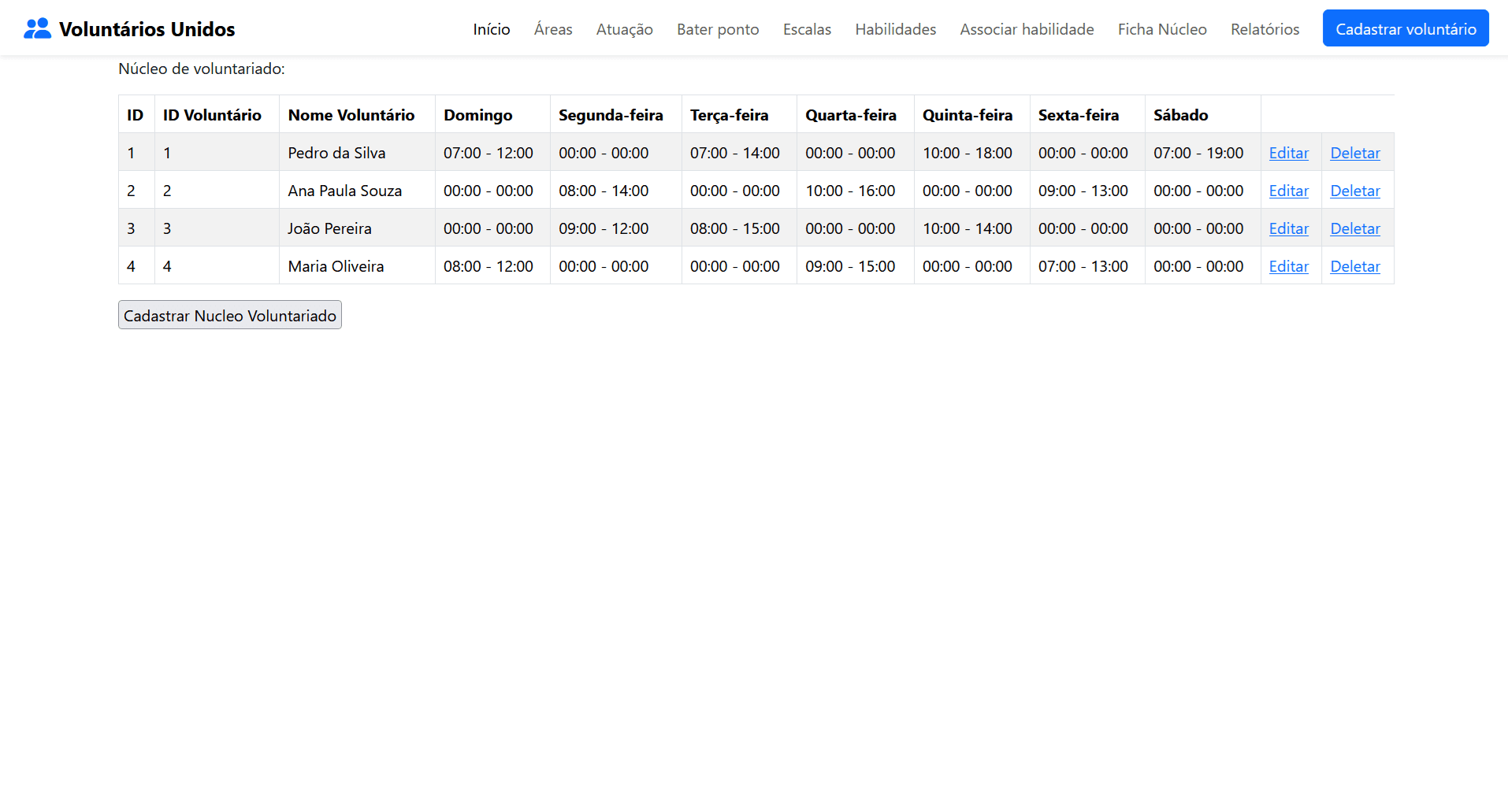Image resolution: width=1508 pixels, height=812 pixels.
Task: Click Deletar for João Pereira
Action: coord(1354,228)
